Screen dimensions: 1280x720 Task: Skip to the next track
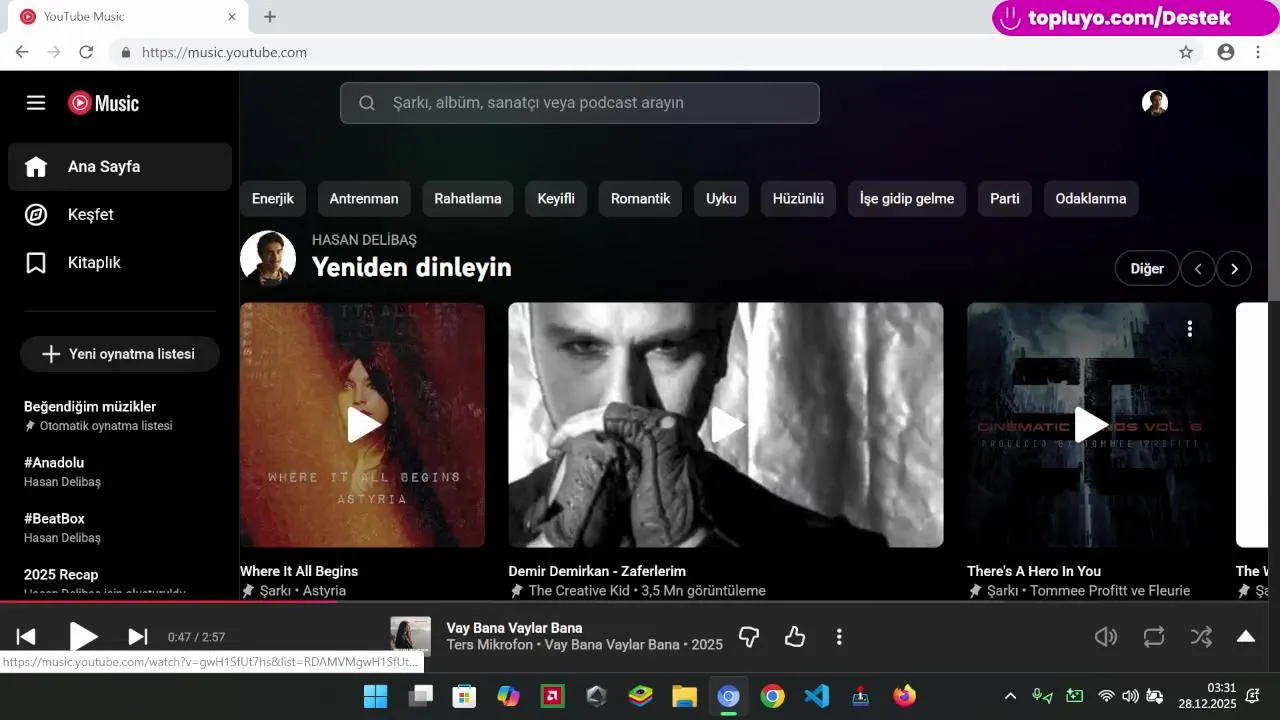[138, 637]
